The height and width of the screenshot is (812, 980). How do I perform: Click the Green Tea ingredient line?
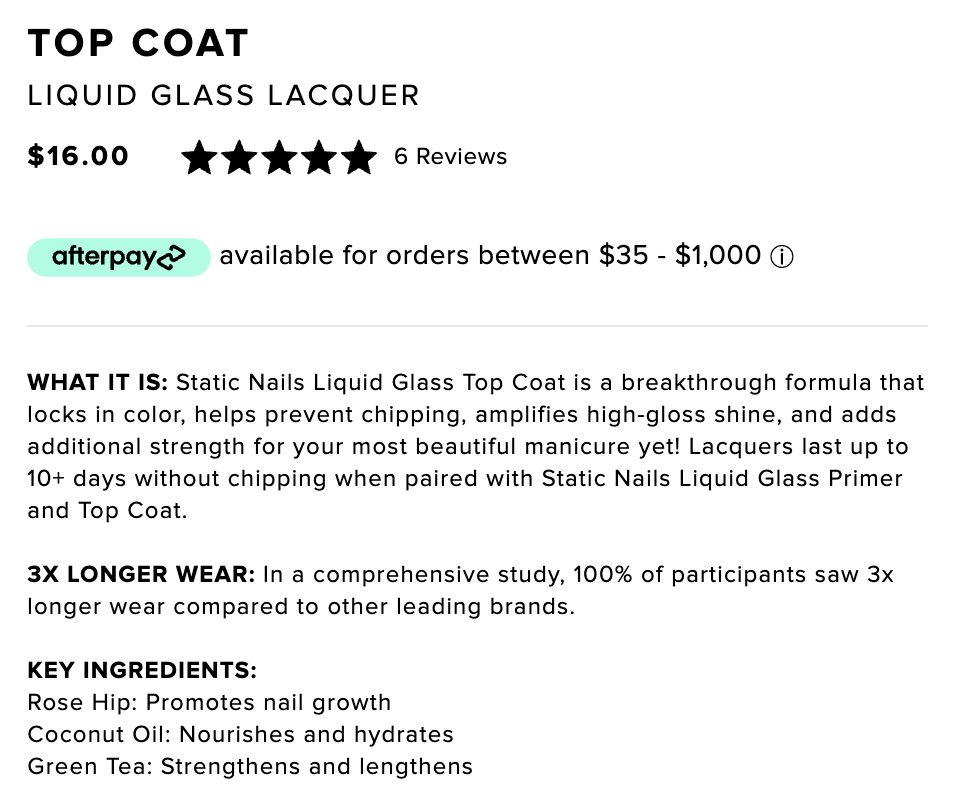tap(250, 766)
